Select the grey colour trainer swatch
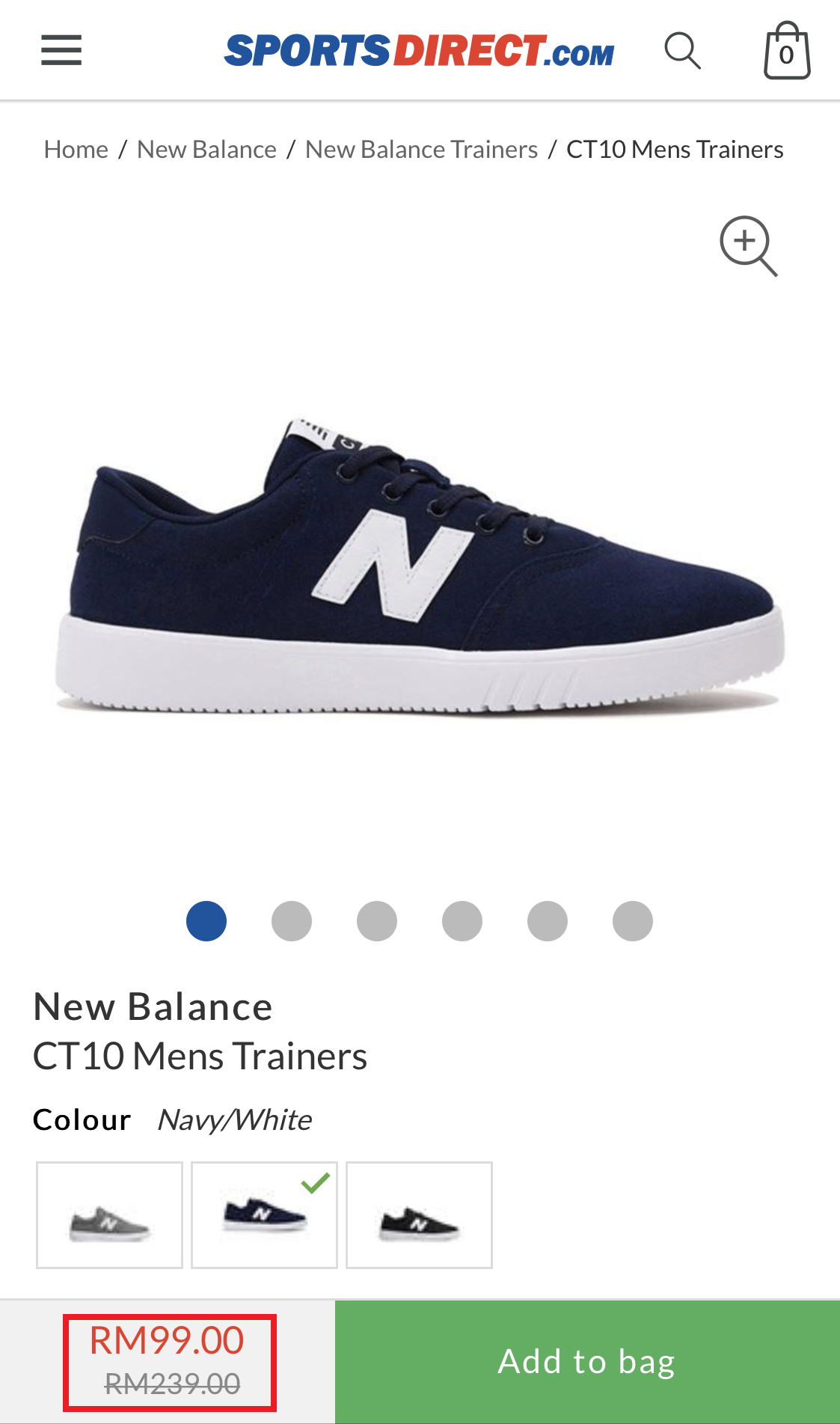Viewport: 840px width, 1424px height. click(109, 1214)
